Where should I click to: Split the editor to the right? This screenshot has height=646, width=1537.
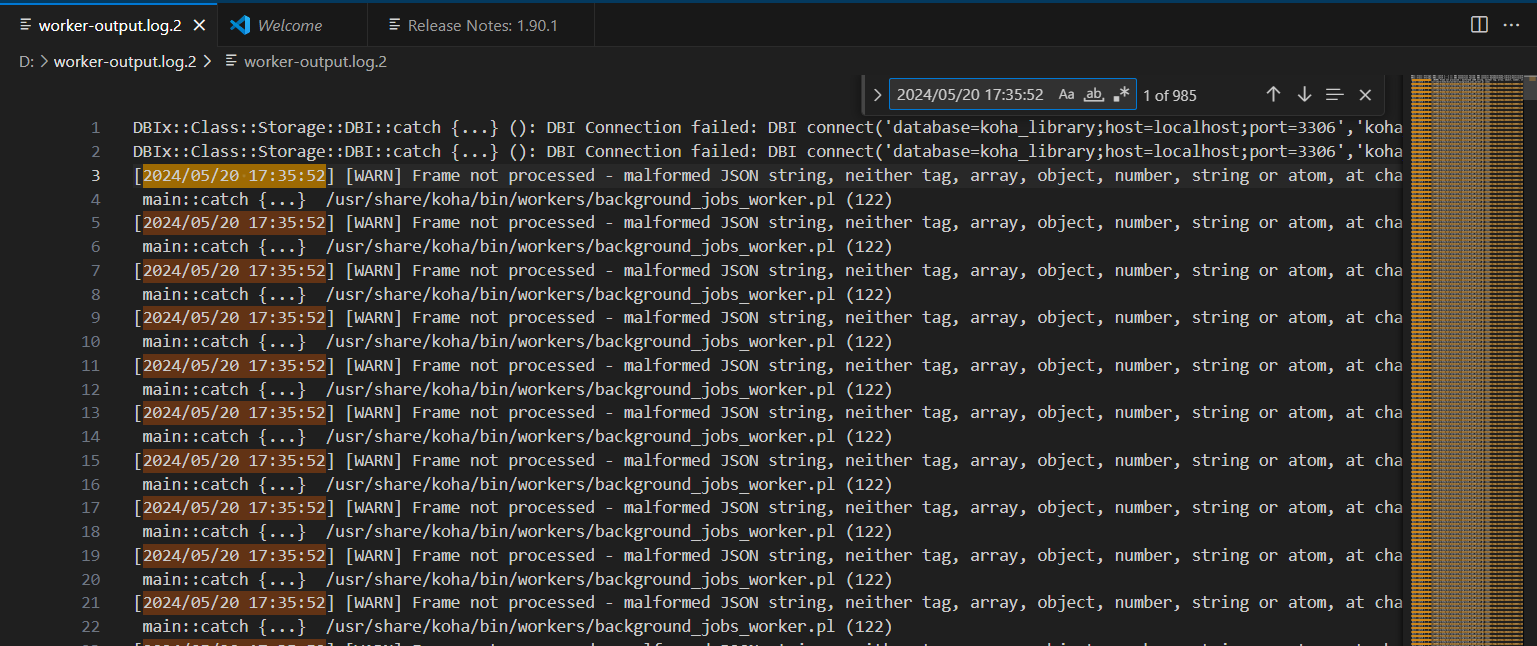(x=1479, y=24)
